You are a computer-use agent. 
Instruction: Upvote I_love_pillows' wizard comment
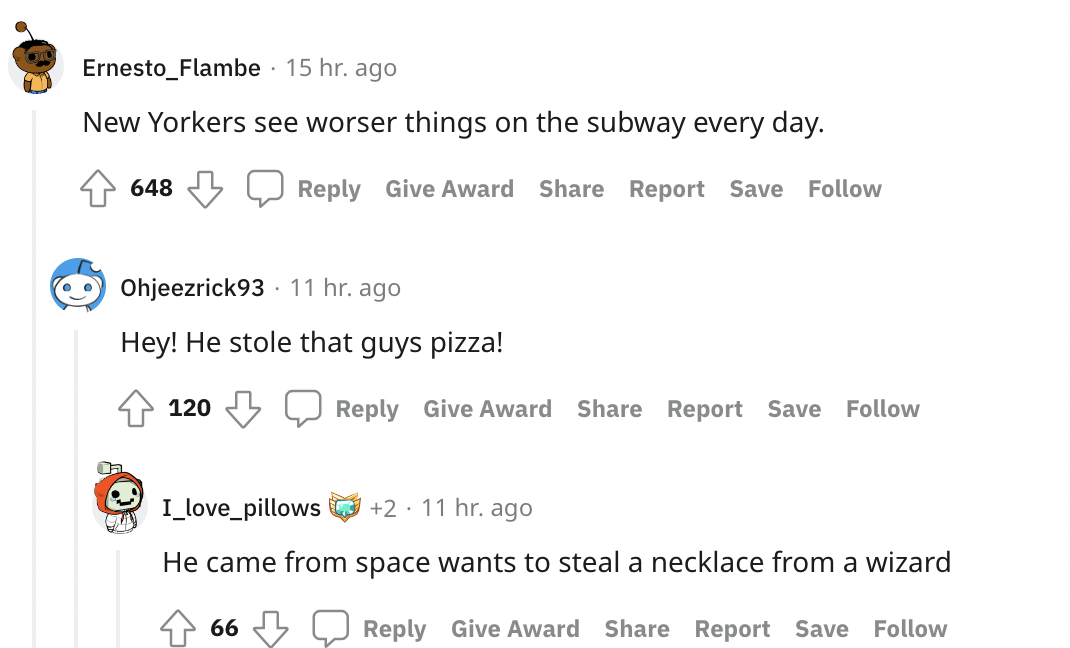coord(177,628)
